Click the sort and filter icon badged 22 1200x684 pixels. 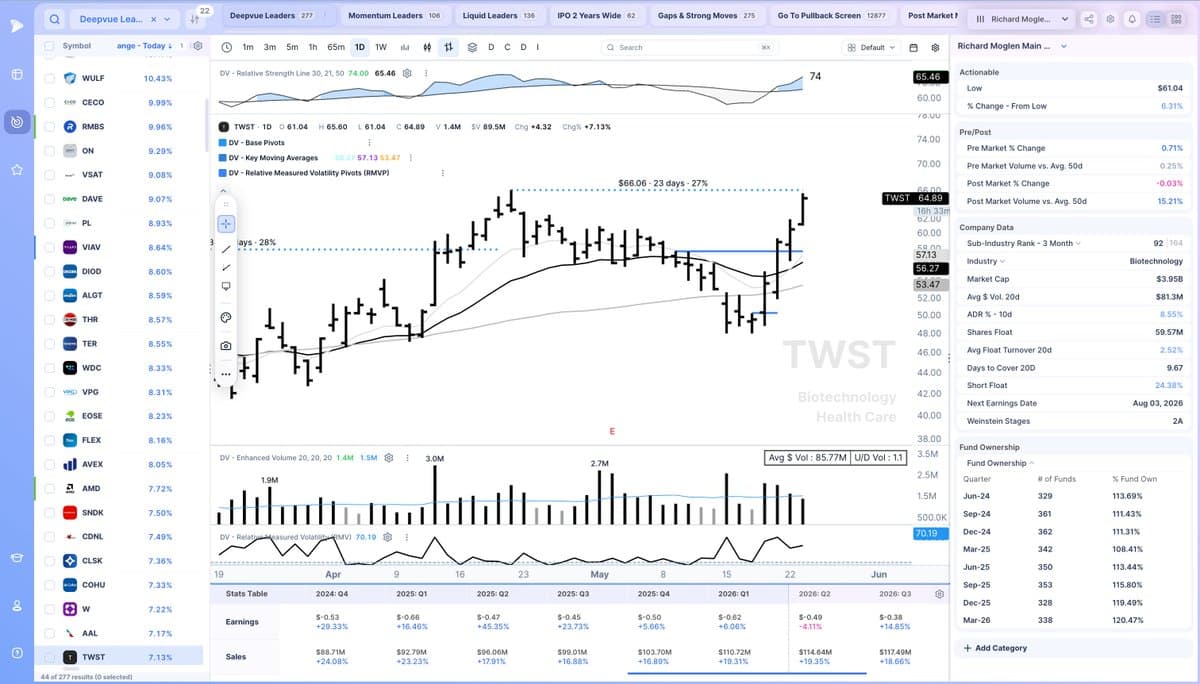(x=196, y=18)
